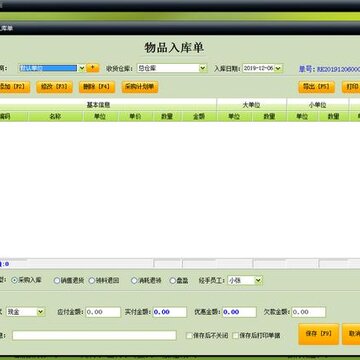Click the 保存 [F9] save button
Viewport: 360px width, 360px height.
coord(319,334)
